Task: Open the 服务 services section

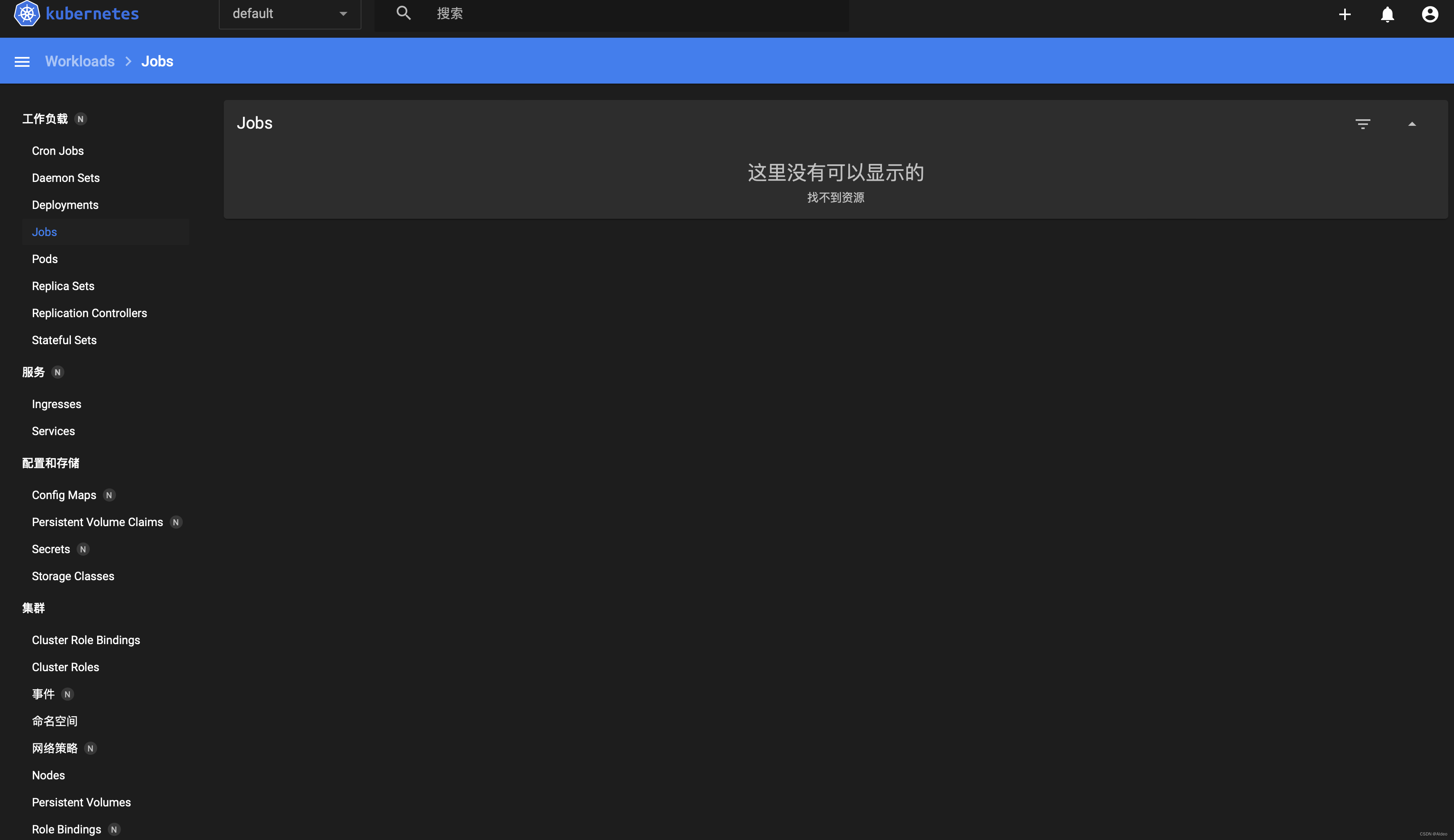Action: pos(34,372)
